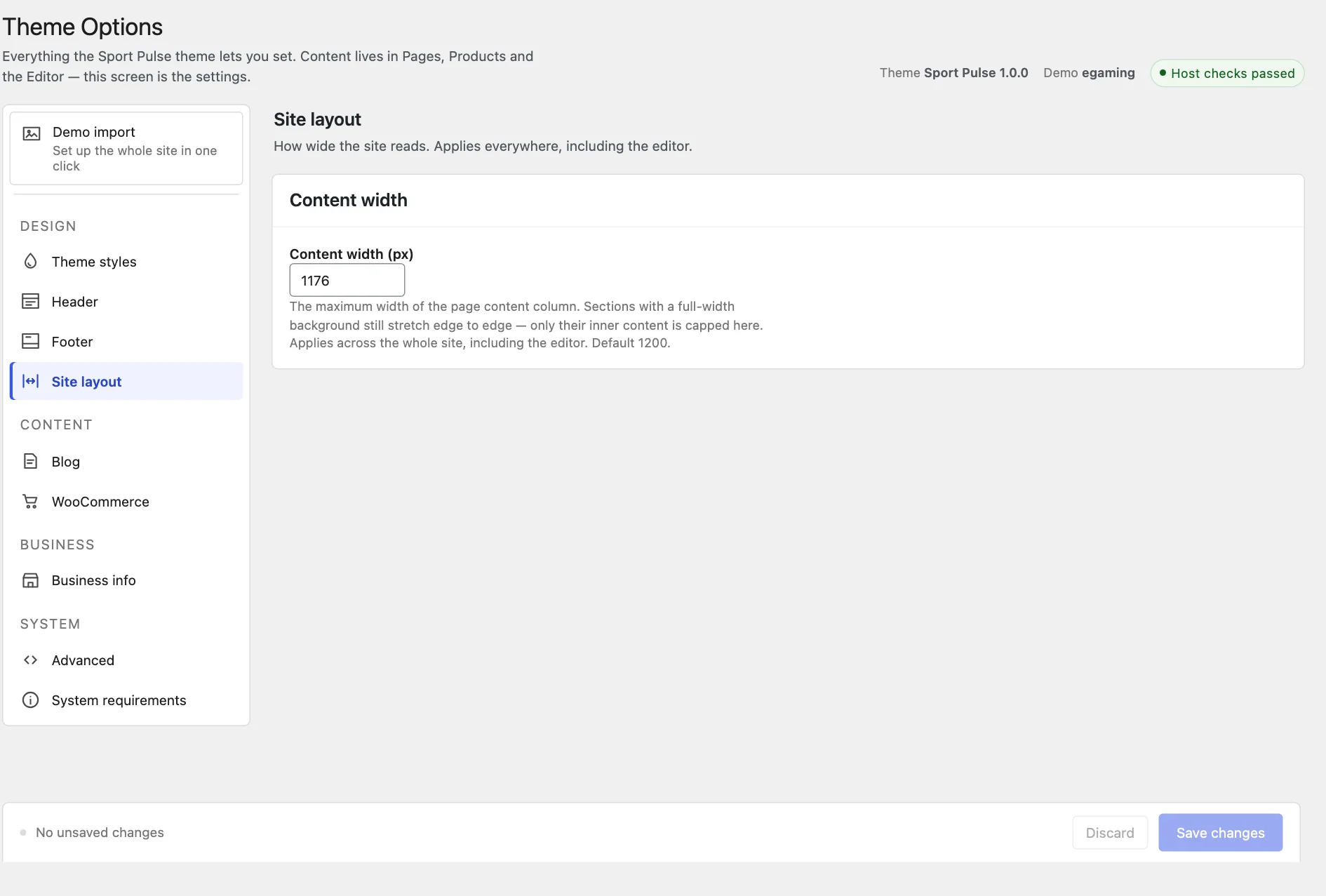Click the 'BUSINESS' sidebar group label
The image size is (1326, 896).
coord(58,545)
